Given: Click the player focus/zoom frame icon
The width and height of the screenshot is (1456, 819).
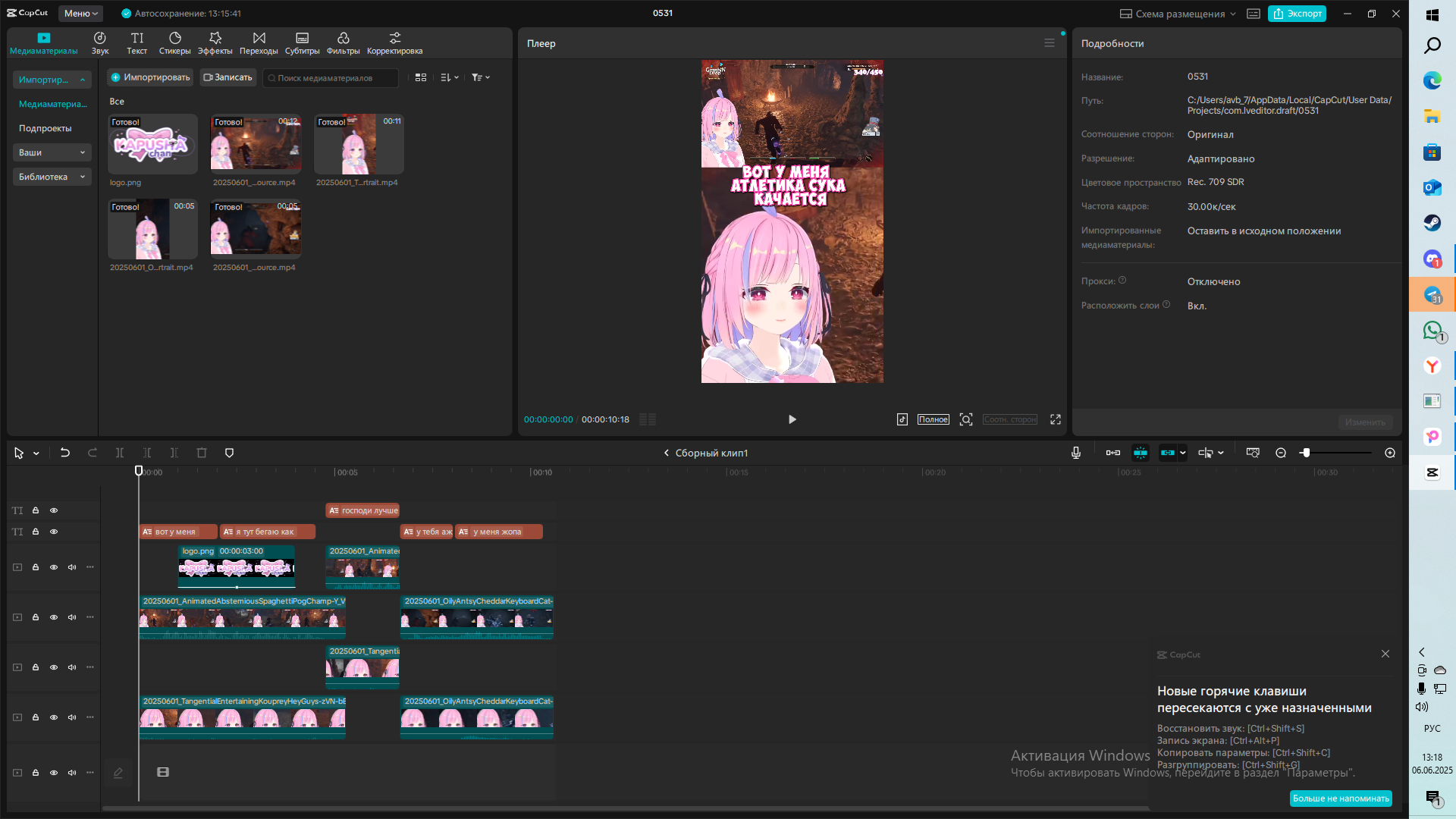Looking at the screenshot, I should 966,419.
